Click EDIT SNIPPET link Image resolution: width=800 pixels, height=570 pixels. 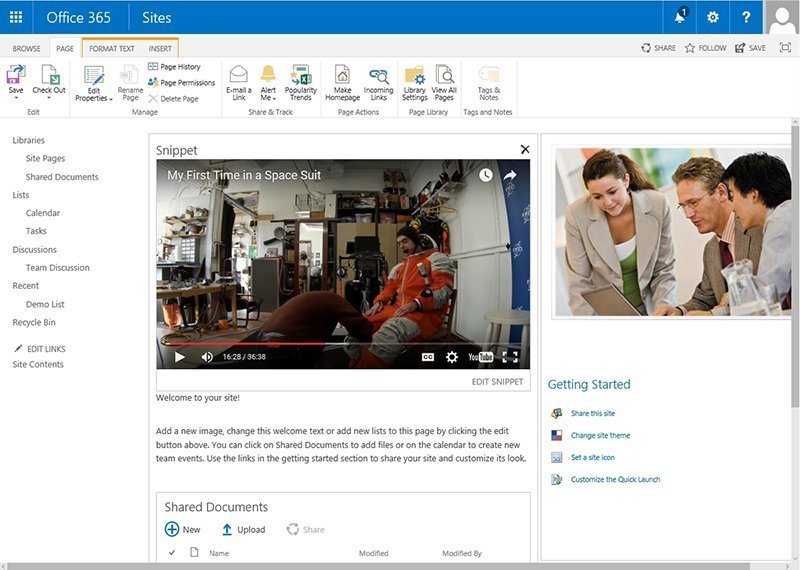tap(497, 381)
